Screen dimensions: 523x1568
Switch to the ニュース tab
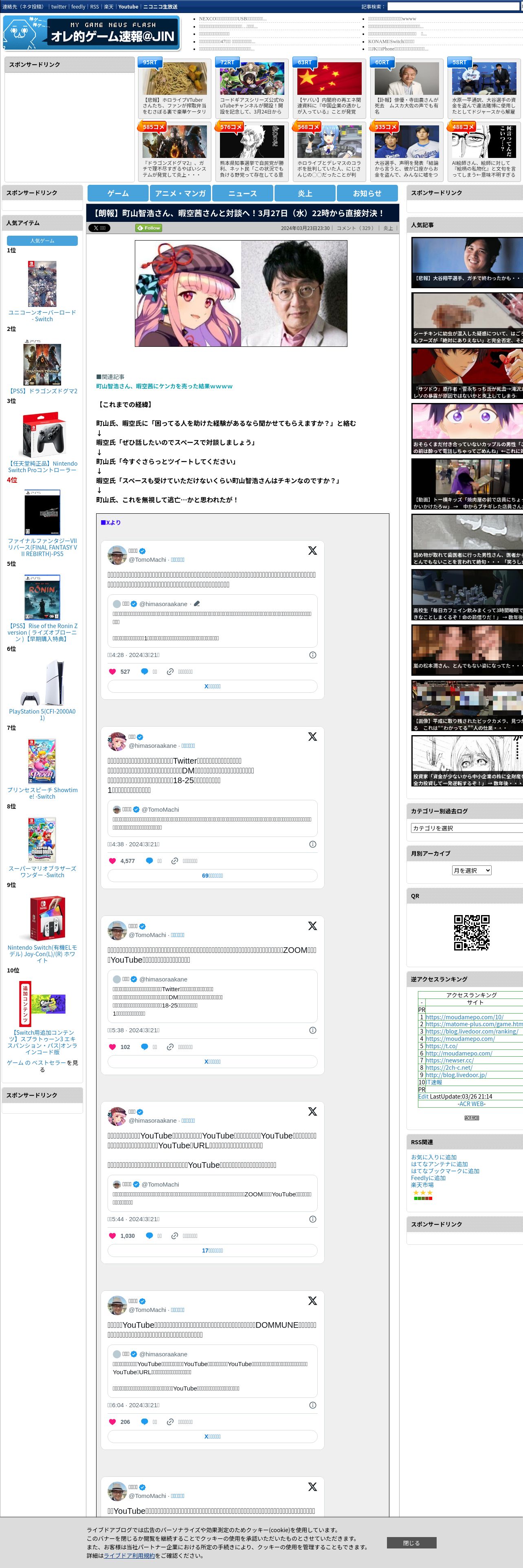(x=242, y=193)
